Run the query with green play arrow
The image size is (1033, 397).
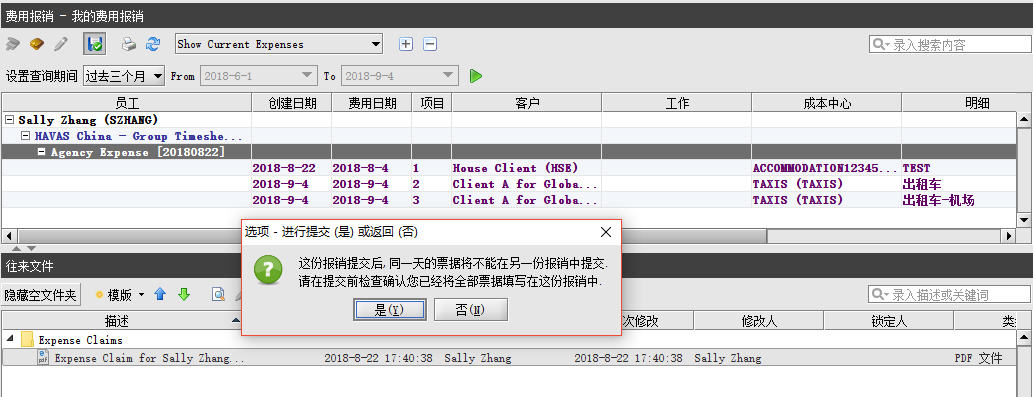[x=476, y=76]
